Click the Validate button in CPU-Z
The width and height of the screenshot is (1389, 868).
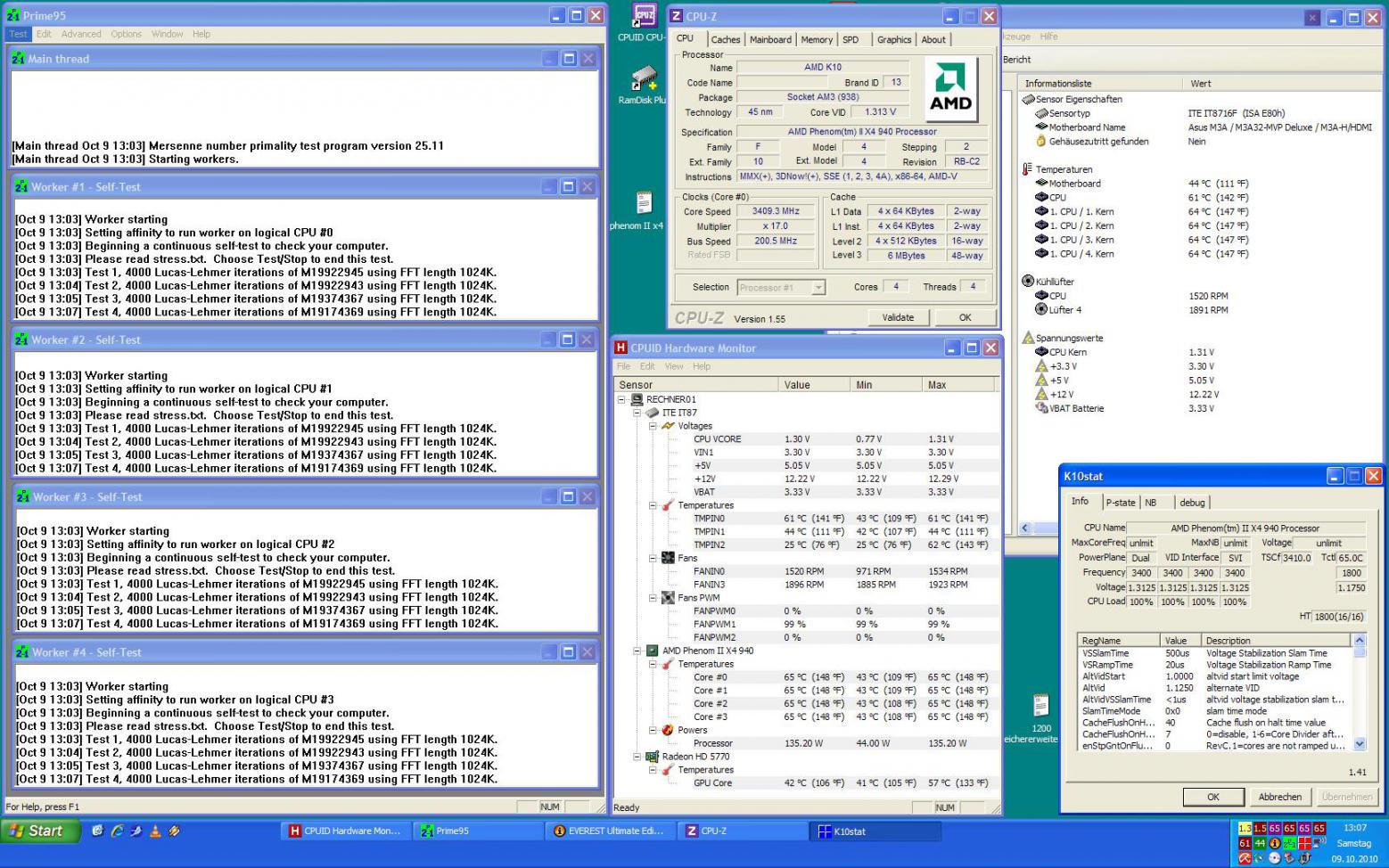click(898, 317)
